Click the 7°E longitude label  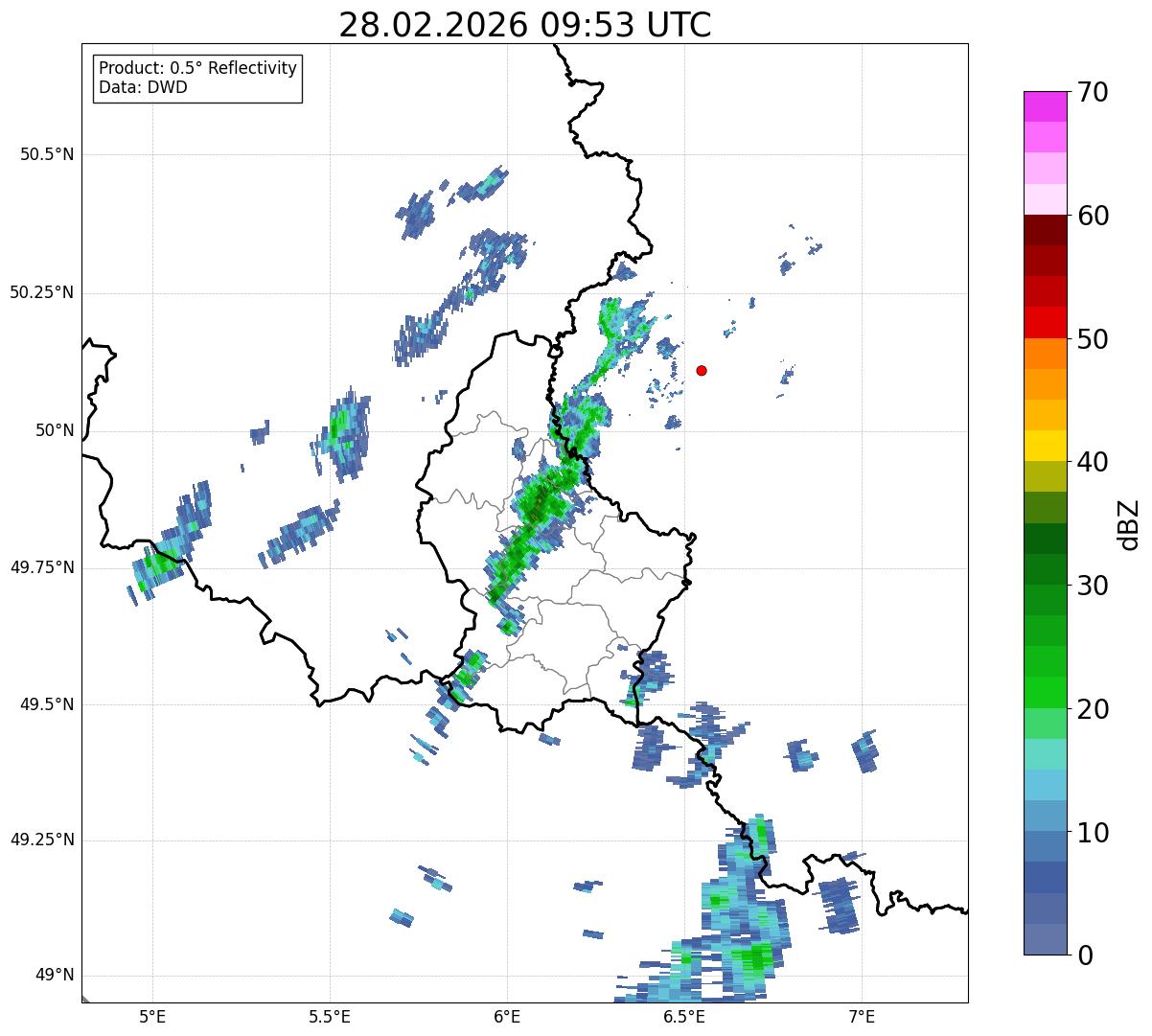pyautogui.click(x=863, y=1016)
